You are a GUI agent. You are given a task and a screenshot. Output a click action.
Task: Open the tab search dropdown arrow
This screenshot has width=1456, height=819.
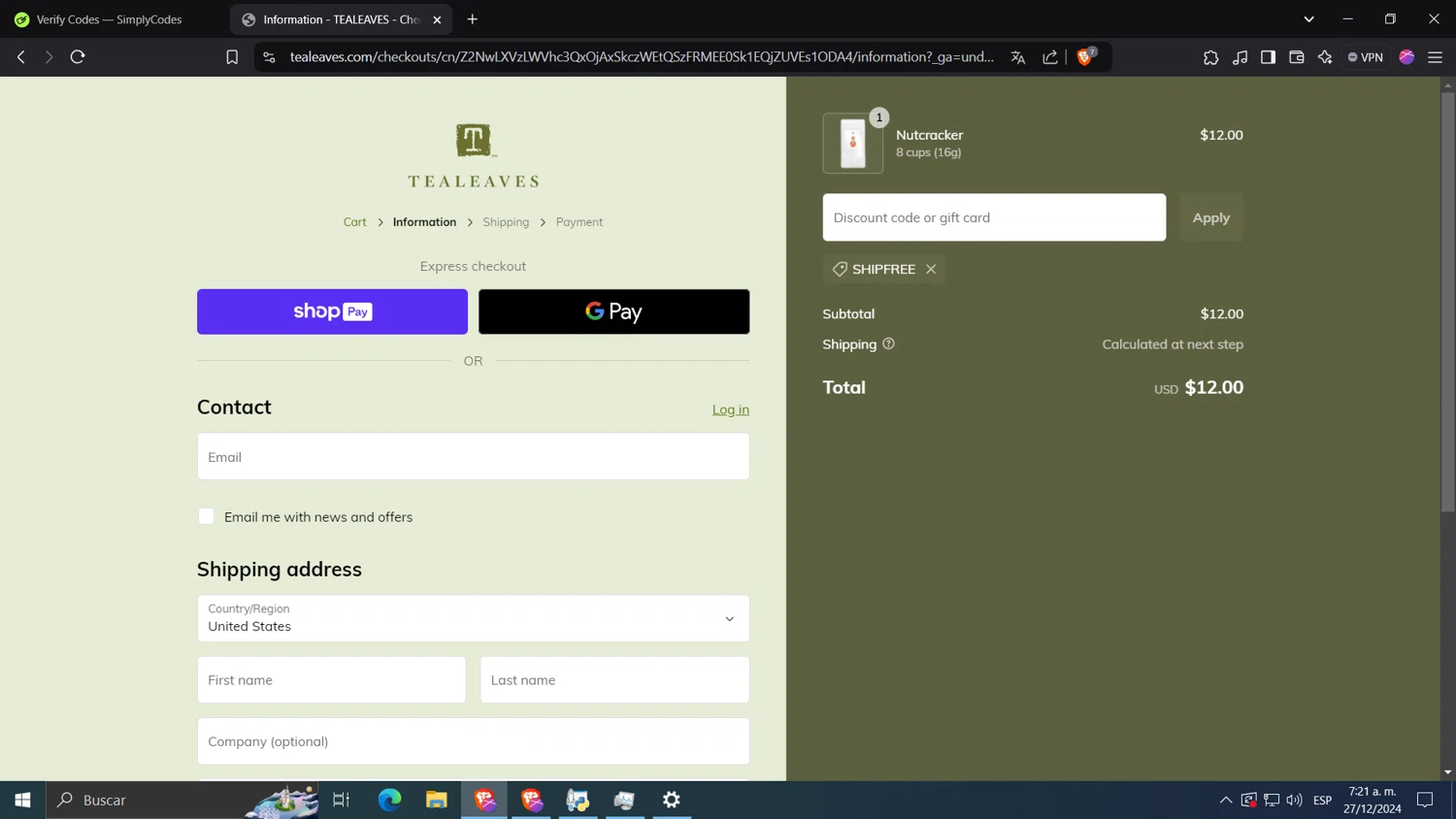[1308, 19]
